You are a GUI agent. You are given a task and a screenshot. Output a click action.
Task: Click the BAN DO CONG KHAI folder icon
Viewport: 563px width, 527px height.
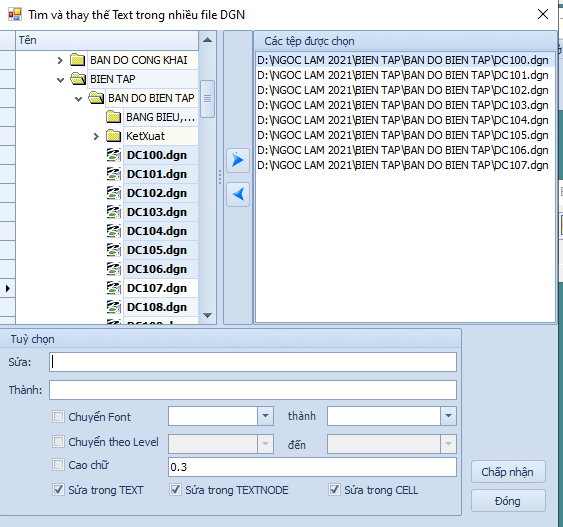point(78,60)
